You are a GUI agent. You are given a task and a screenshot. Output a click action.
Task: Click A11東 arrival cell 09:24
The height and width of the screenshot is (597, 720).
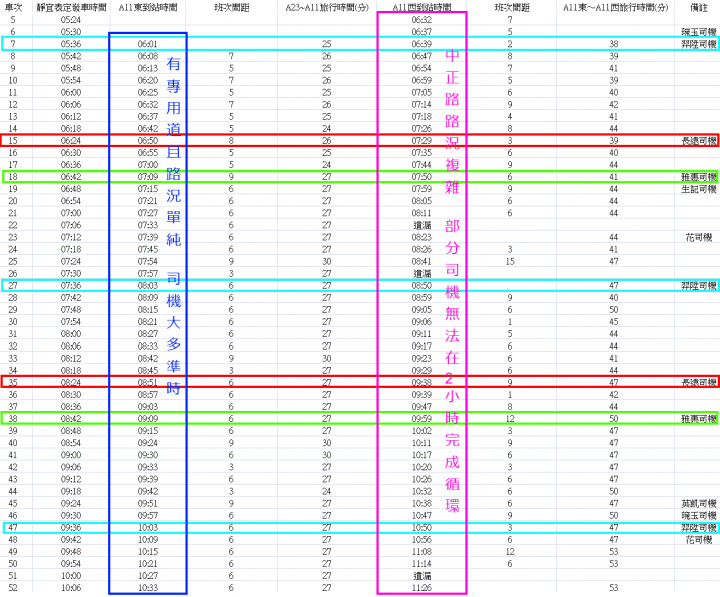(x=147, y=443)
